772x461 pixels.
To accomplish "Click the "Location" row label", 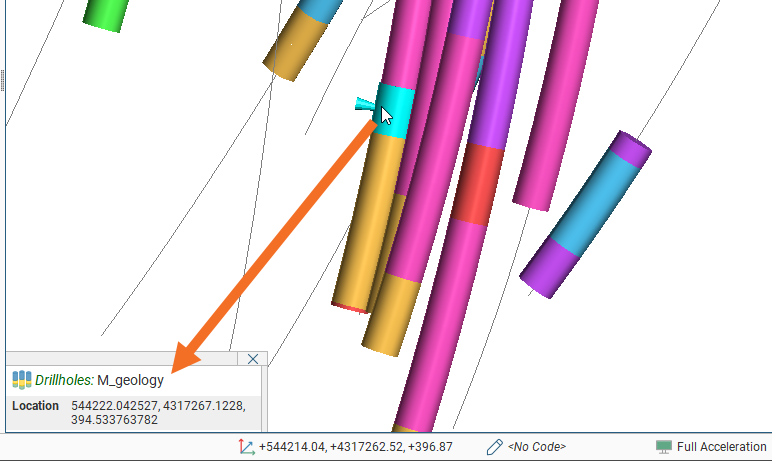I will pyautogui.click(x=35, y=406).
